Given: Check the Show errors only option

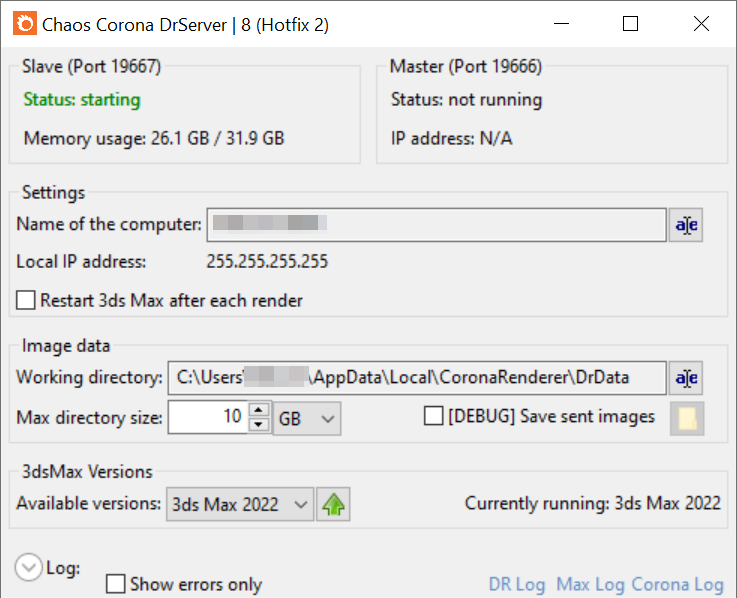Looking at the screenshot, I should click(115, 584).
